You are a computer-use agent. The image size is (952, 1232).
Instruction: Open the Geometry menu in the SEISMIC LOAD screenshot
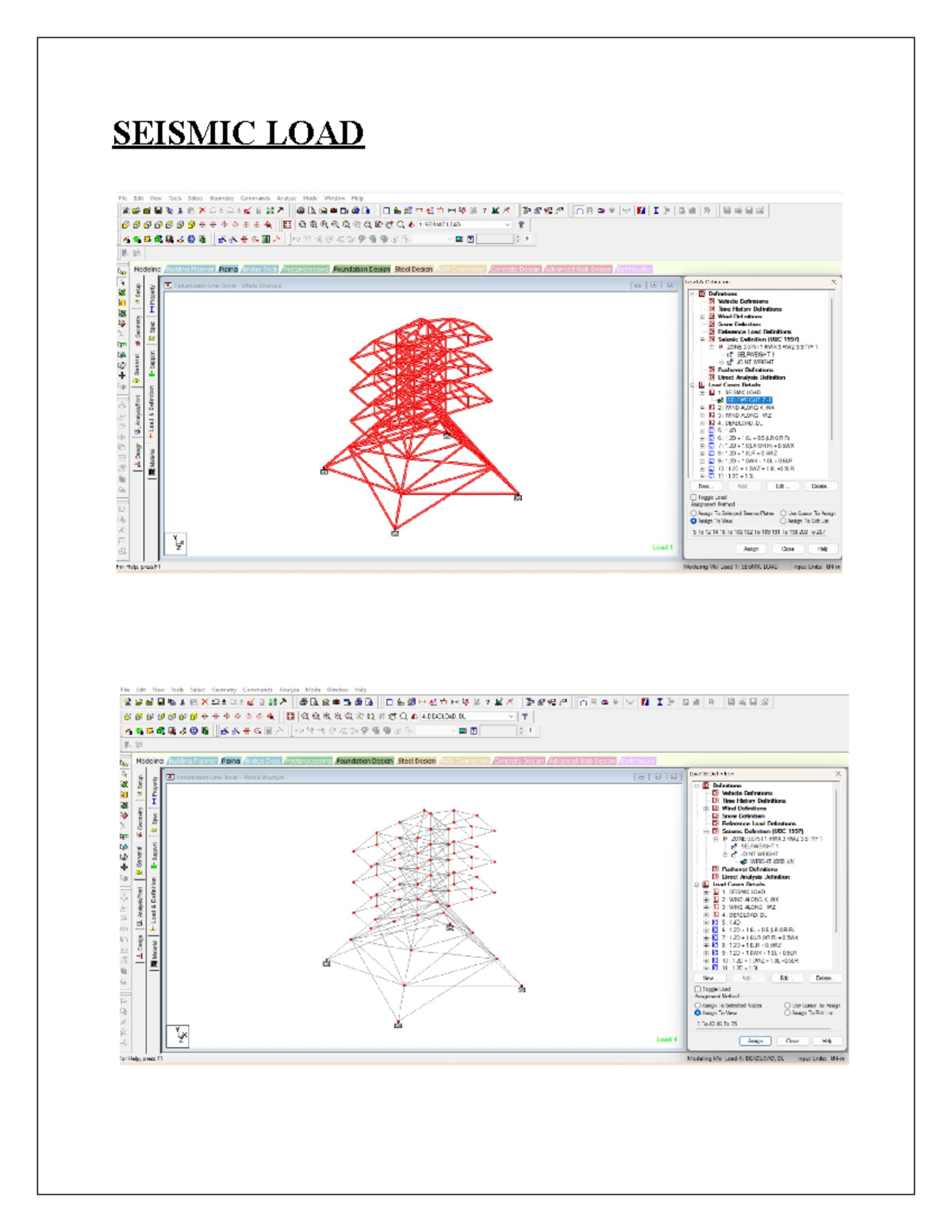pyautogui.click(x=221, y=198)
